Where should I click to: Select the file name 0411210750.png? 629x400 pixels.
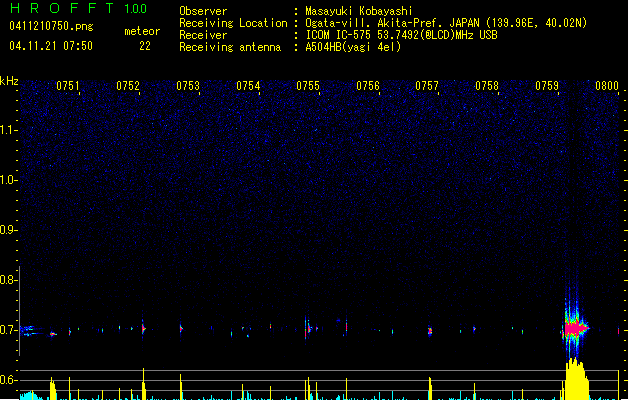(x=51, y=26)
